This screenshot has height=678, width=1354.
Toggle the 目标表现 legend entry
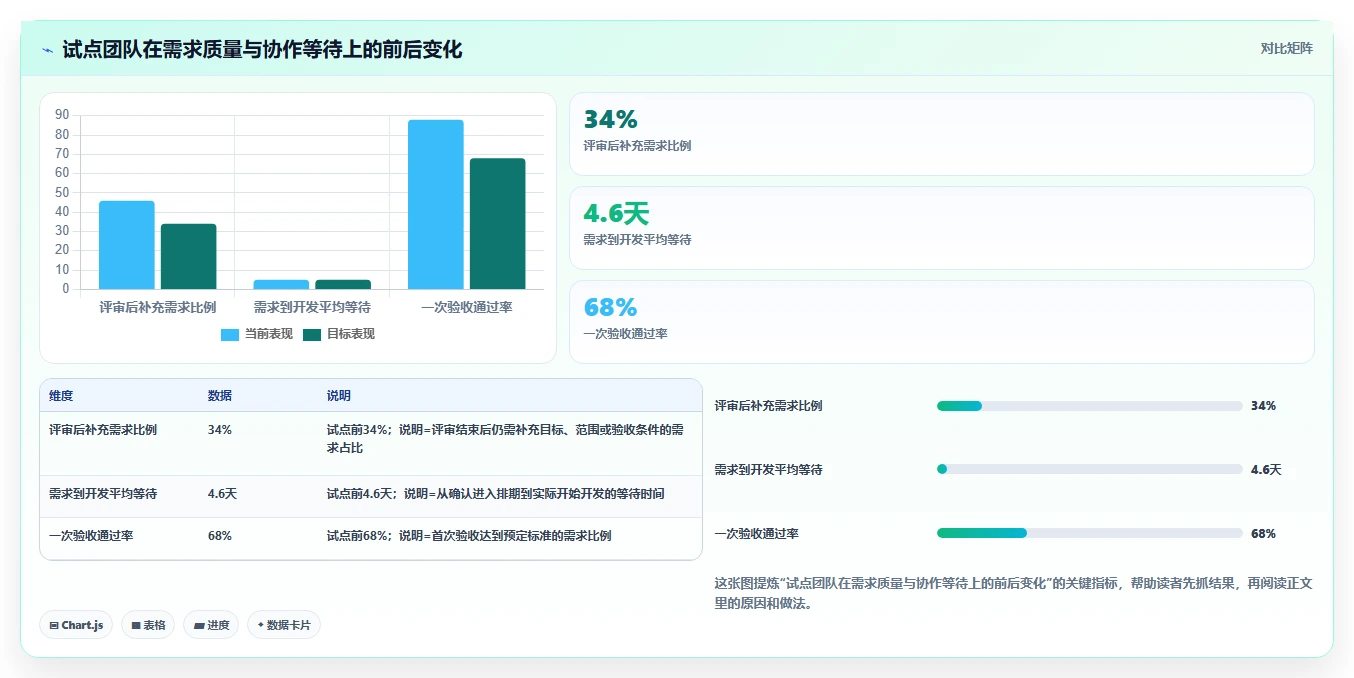[339, 334]
